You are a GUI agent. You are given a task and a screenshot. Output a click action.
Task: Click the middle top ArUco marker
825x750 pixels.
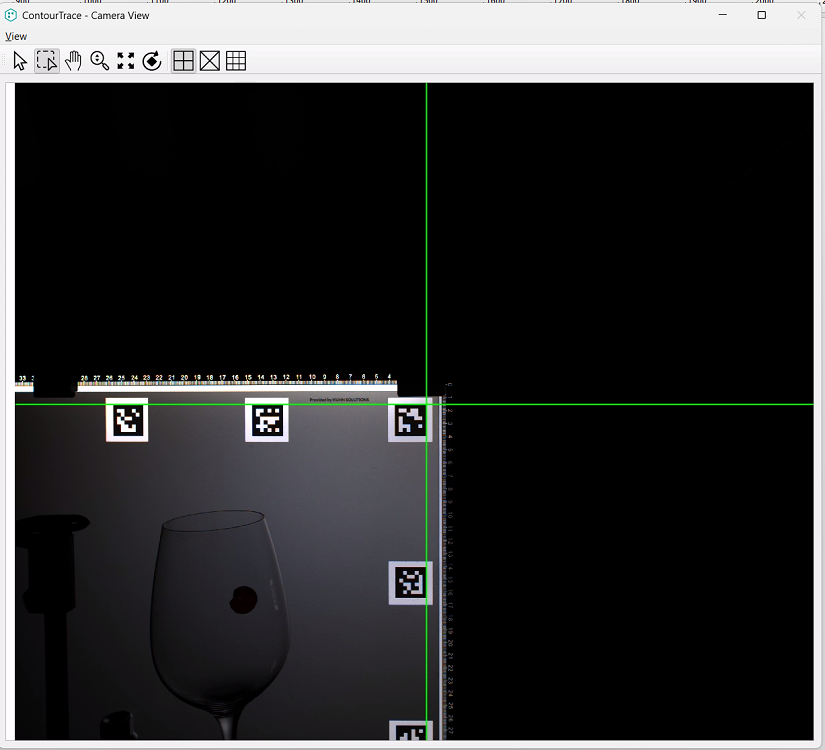coord(266,420)
